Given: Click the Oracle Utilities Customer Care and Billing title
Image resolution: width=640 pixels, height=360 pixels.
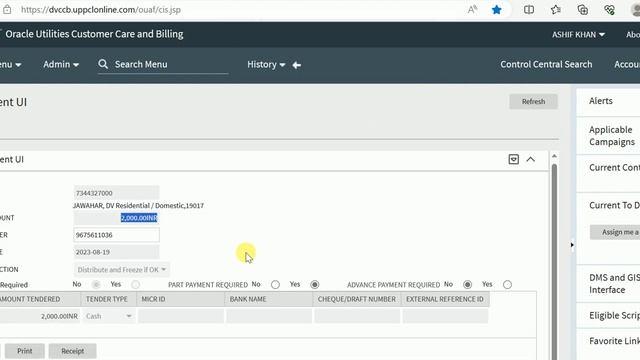Looking at the screenshot, I should point(94,34).
